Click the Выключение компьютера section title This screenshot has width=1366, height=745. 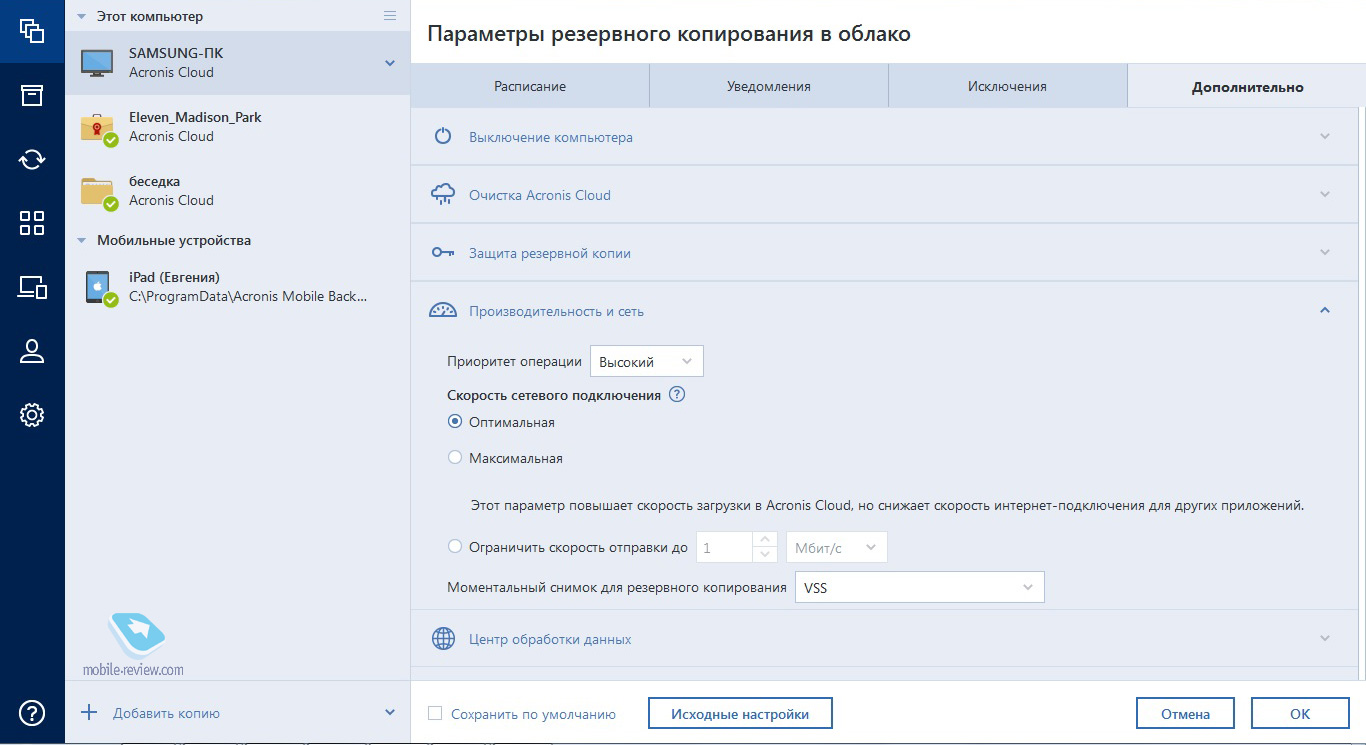tap(551, 137)
